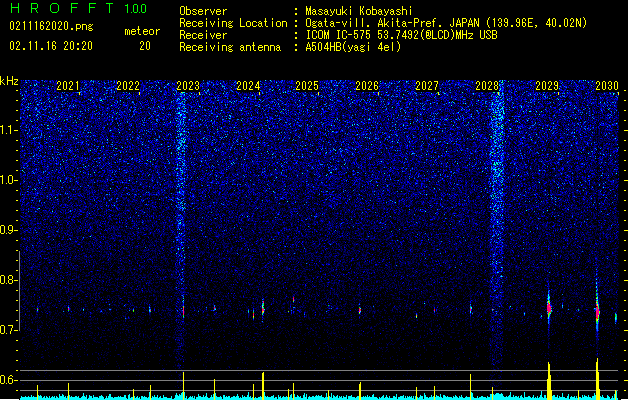Click the 0.6 kHz axis label
This screenshot has height=400, width=629.
click(x=9, y=380)
